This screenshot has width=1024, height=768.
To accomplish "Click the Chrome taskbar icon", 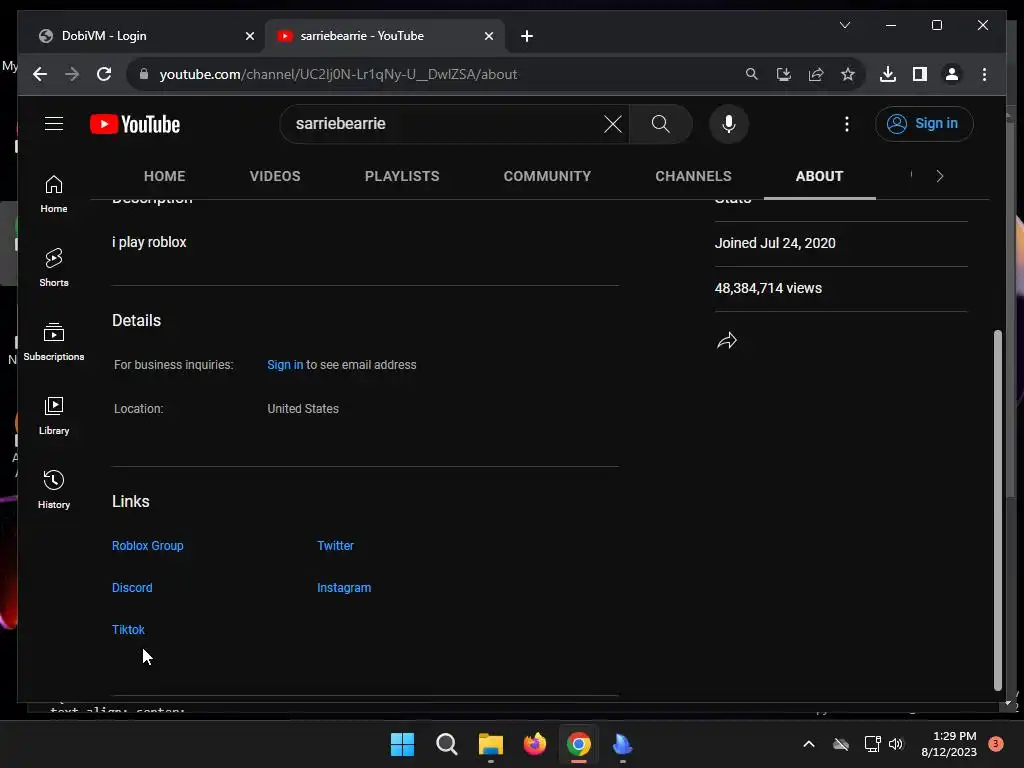I will coord(579,744).
